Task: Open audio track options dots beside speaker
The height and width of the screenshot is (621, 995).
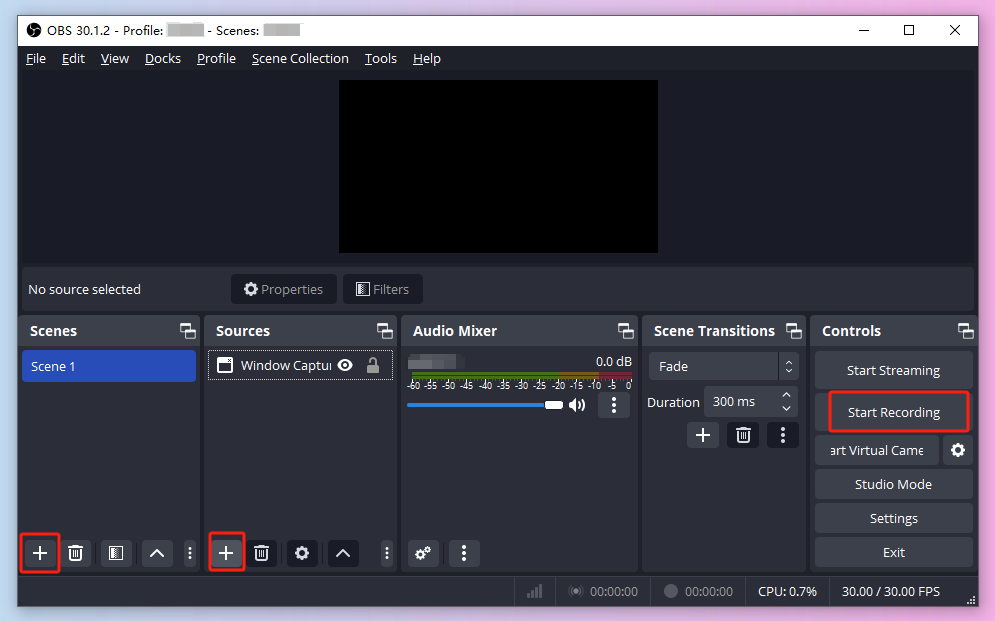Action: point(614,405)
